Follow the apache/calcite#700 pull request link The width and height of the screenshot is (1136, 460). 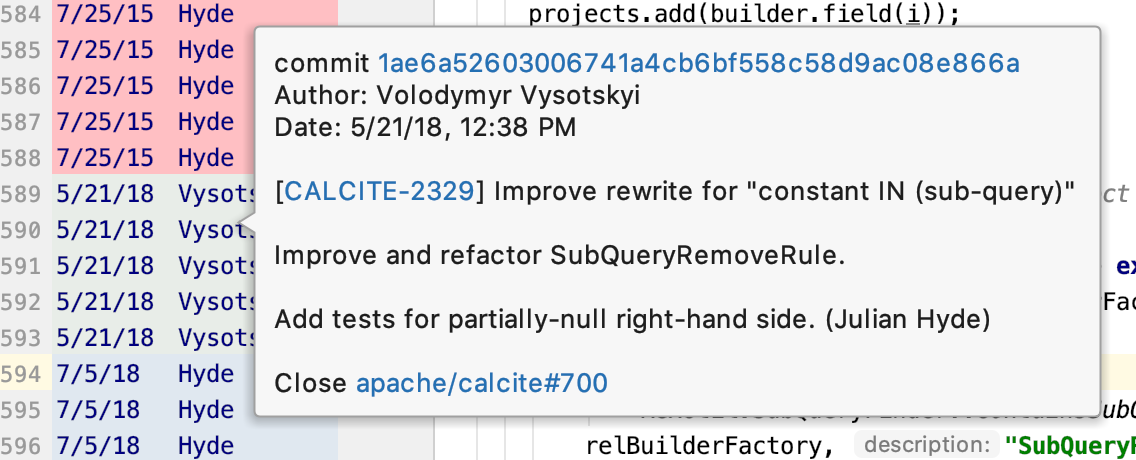(482, 383)
